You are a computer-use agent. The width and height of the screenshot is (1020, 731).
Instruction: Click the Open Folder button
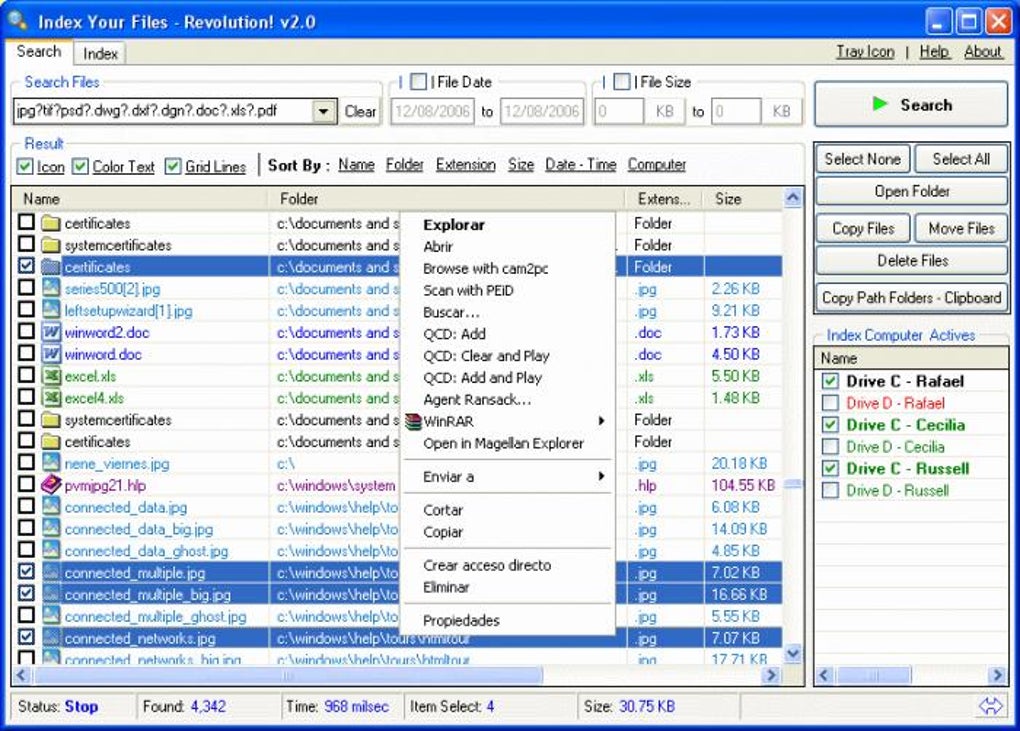pos(911,191)
